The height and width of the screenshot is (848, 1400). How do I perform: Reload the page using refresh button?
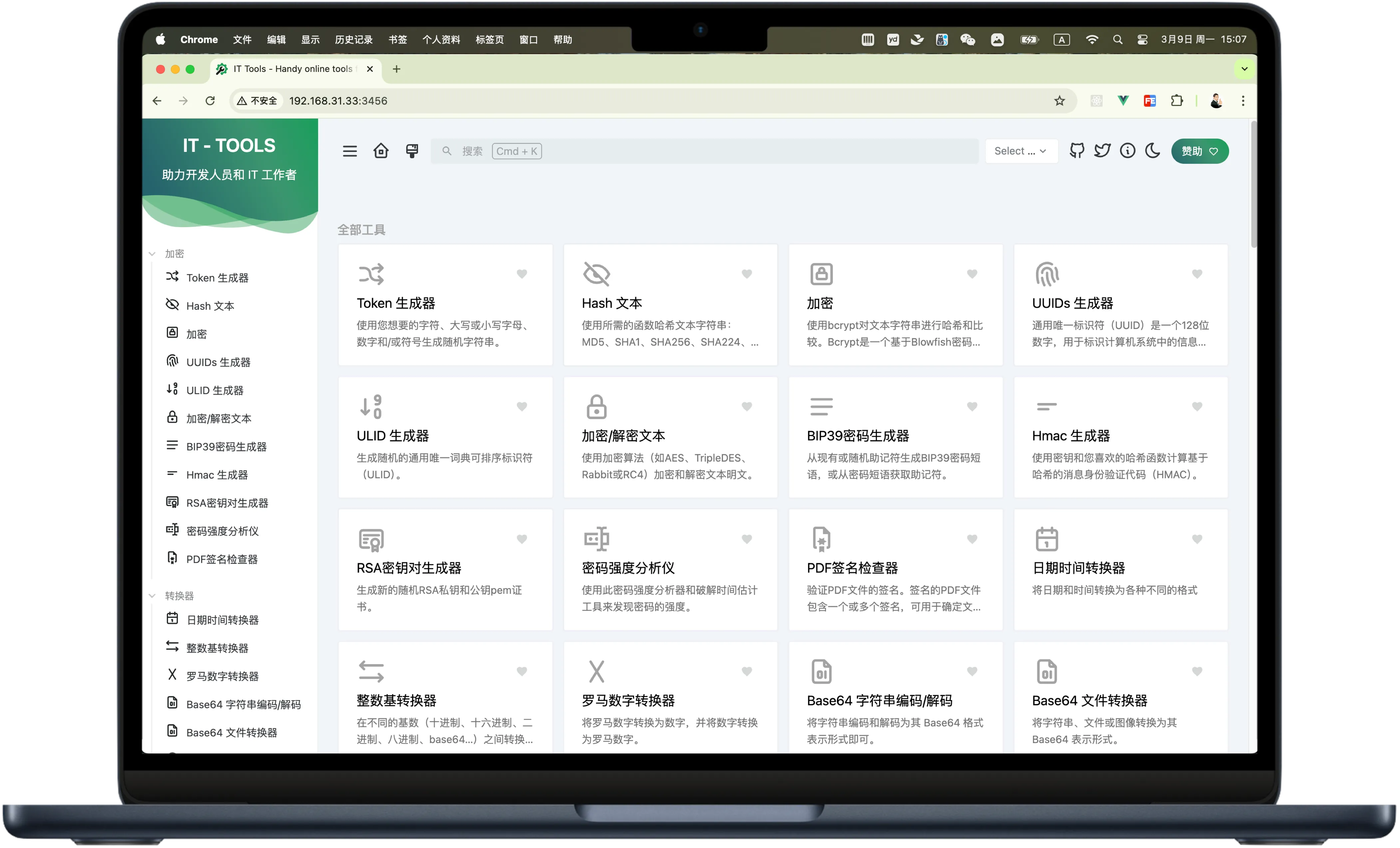210,101
